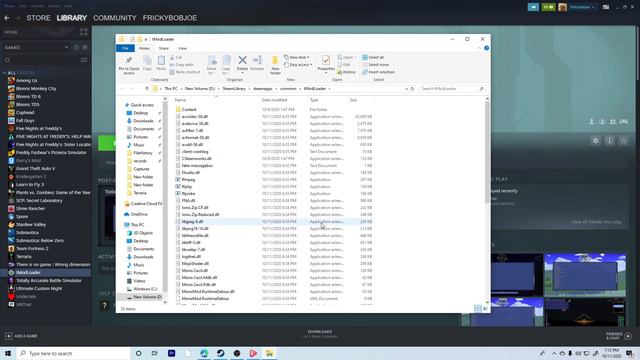Click steamapps in the breadcrumb path

pos(262,89)
